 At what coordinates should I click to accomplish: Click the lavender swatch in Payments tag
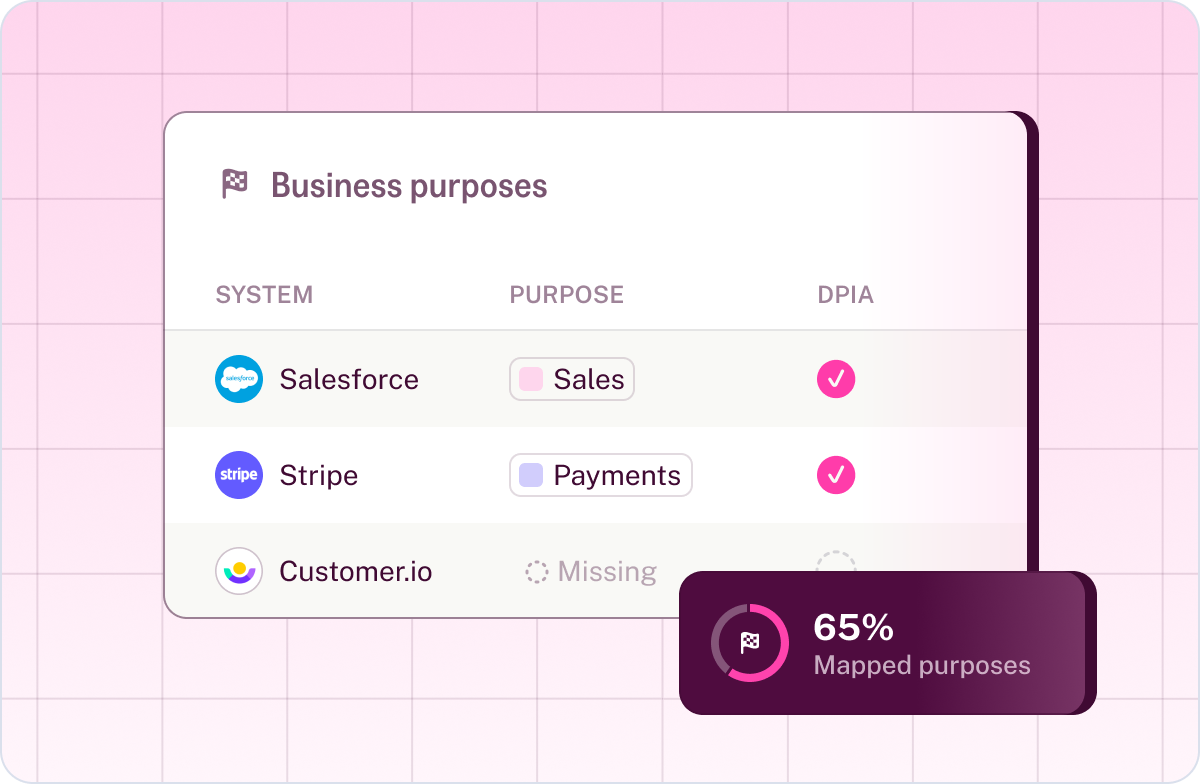(531, 475)
